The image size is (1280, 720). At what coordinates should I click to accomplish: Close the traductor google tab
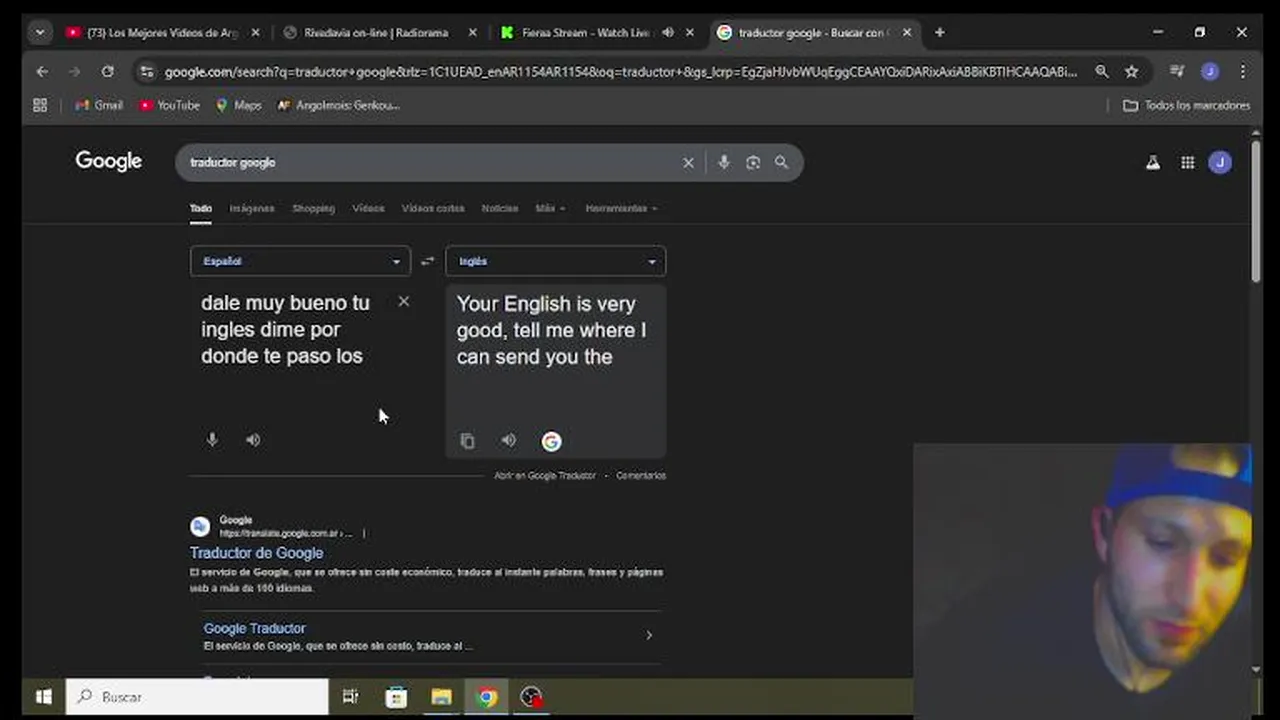point(907,32)
